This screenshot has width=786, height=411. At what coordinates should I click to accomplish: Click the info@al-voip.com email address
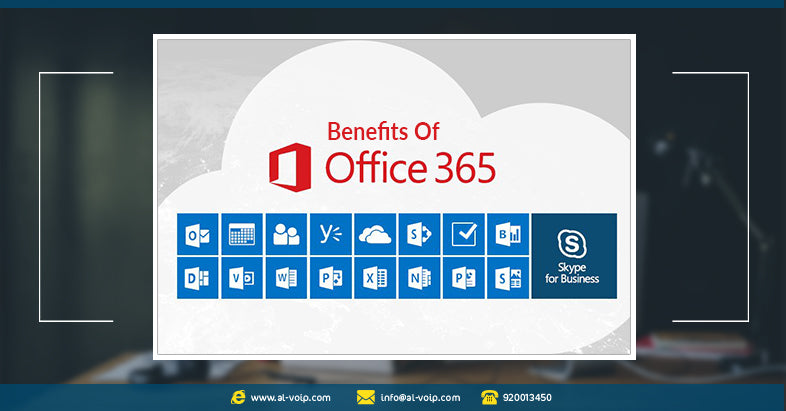tap(421, 397)
